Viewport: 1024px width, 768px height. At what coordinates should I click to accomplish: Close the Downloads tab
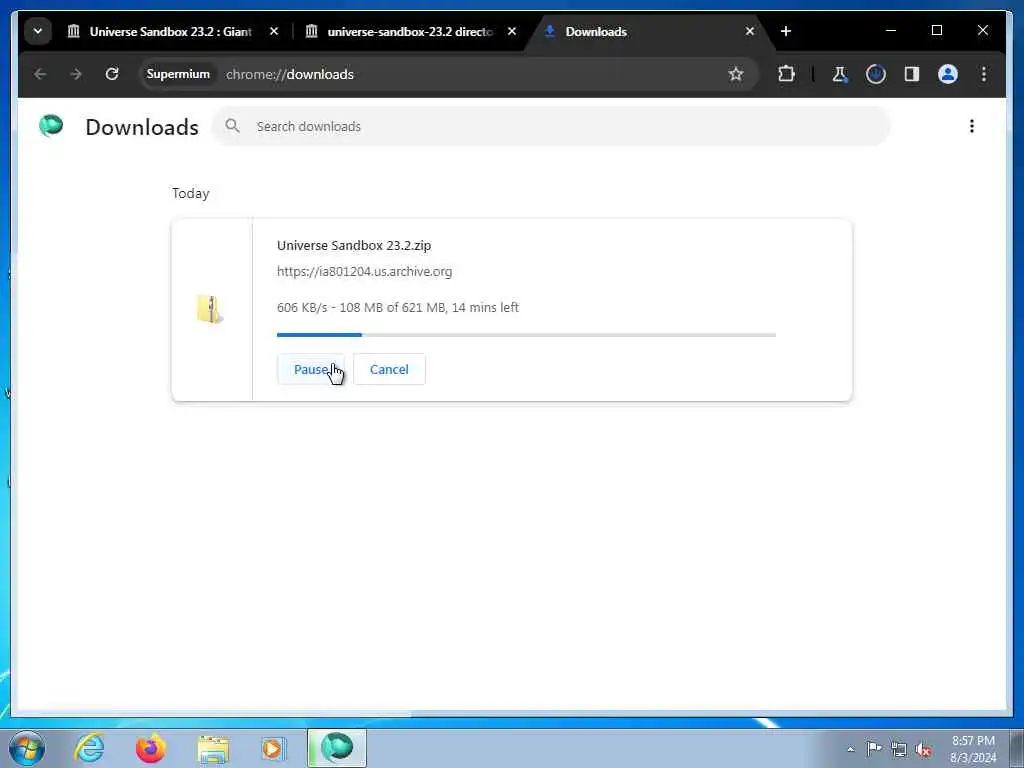point(750,31)
